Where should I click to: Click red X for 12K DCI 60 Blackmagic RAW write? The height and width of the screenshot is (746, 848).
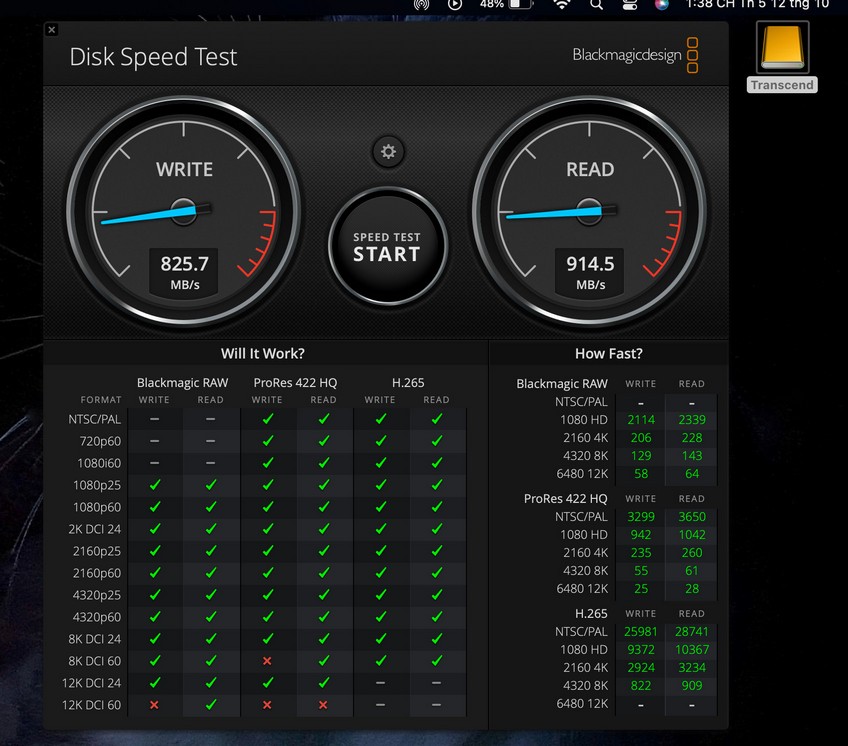pos(154,705)
